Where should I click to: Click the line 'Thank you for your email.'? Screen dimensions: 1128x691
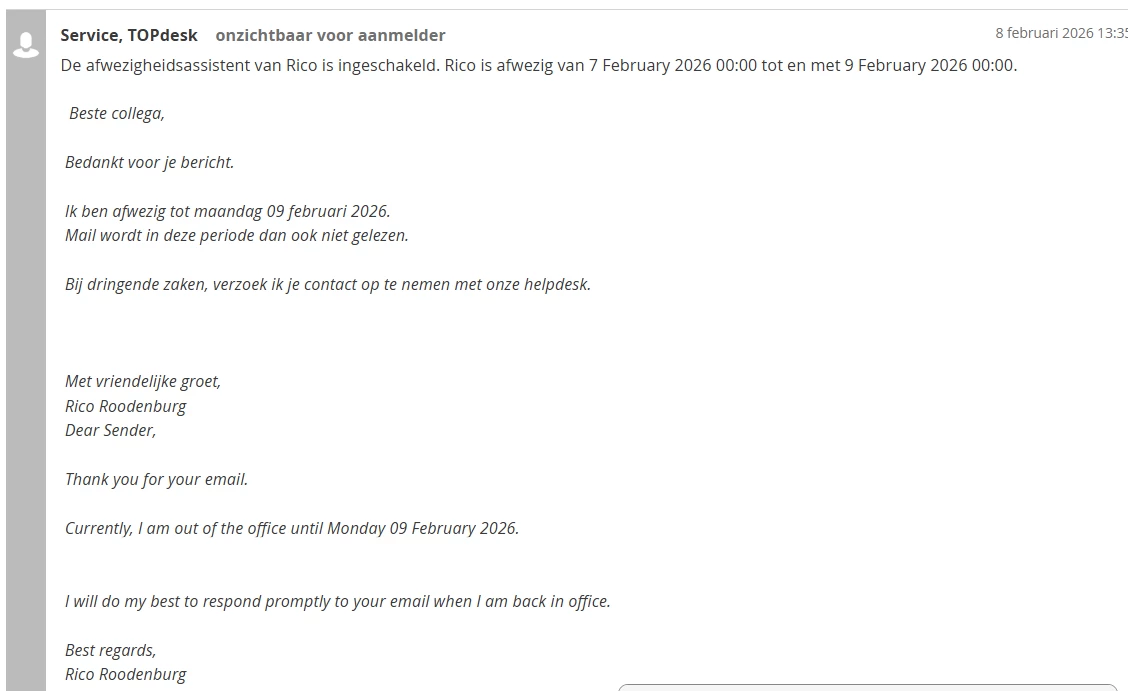click(x=156, y=479)
